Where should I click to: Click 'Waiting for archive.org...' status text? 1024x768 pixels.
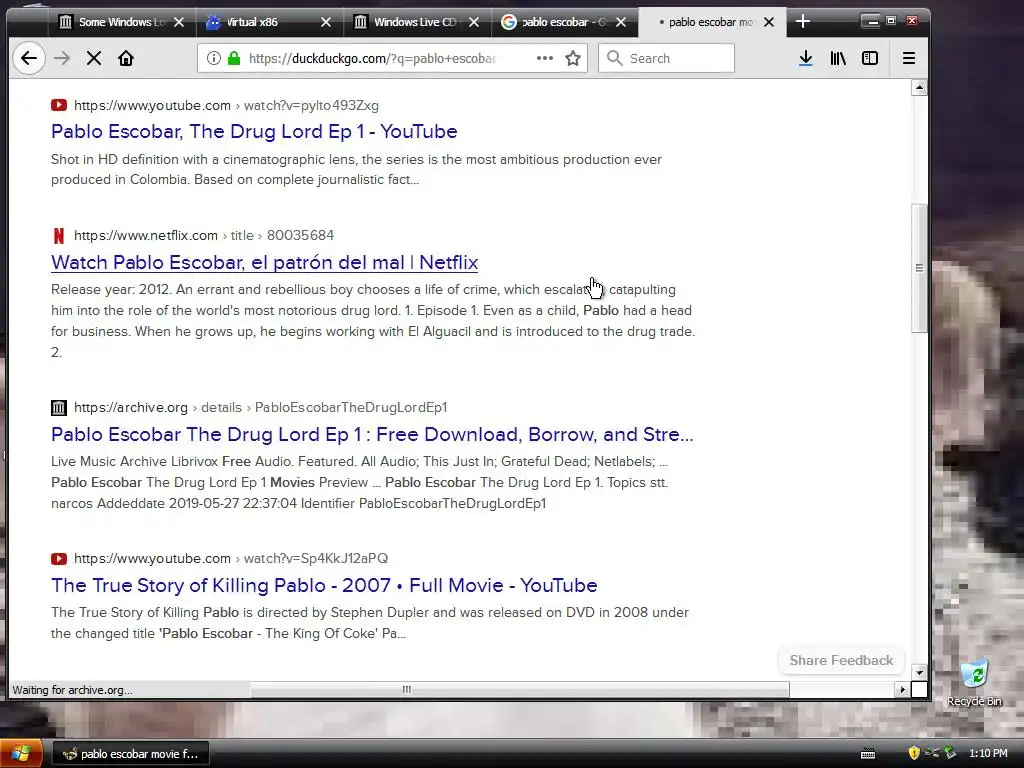72,690
